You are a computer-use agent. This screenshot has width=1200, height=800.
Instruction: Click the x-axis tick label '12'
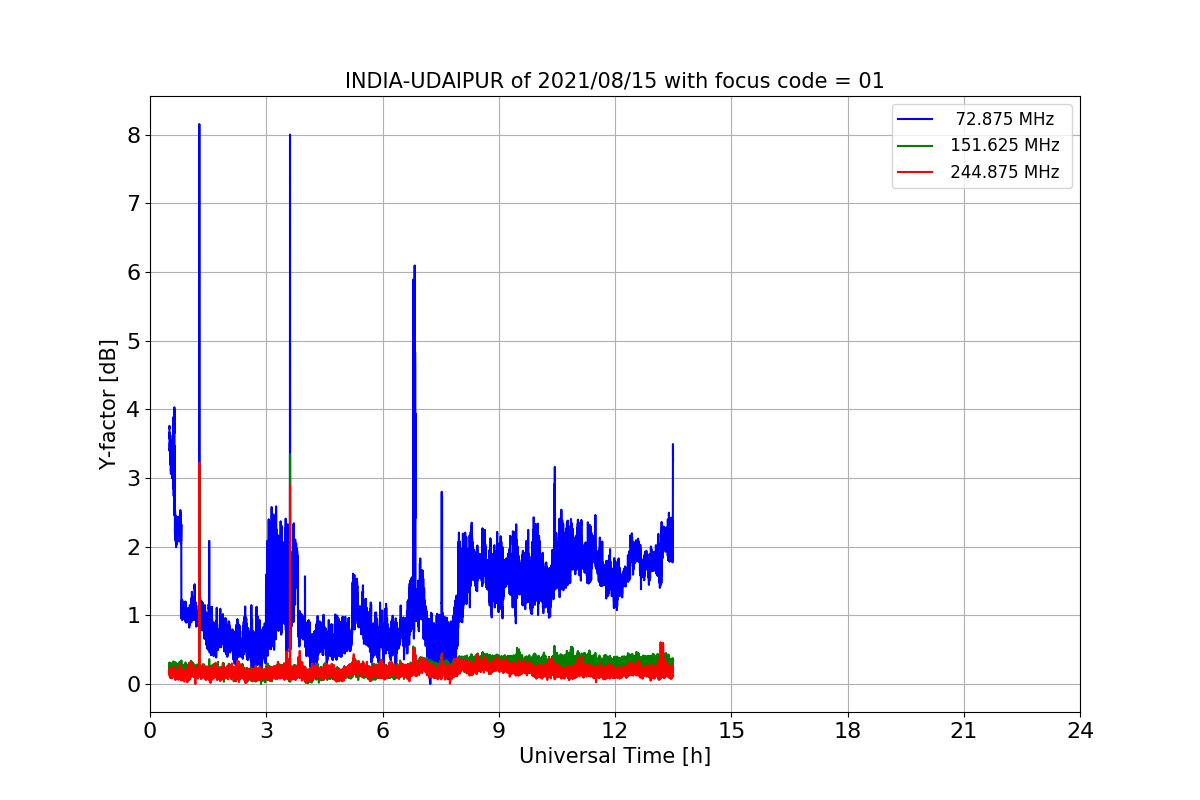tap(615, 731)
